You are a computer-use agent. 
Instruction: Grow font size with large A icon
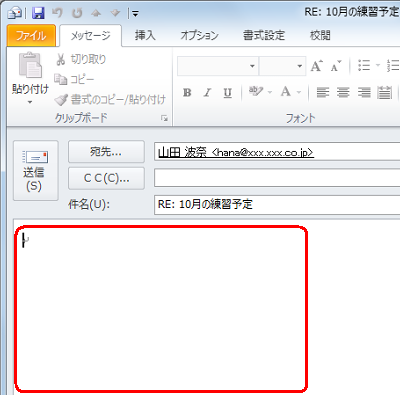[x=316, y=66]
